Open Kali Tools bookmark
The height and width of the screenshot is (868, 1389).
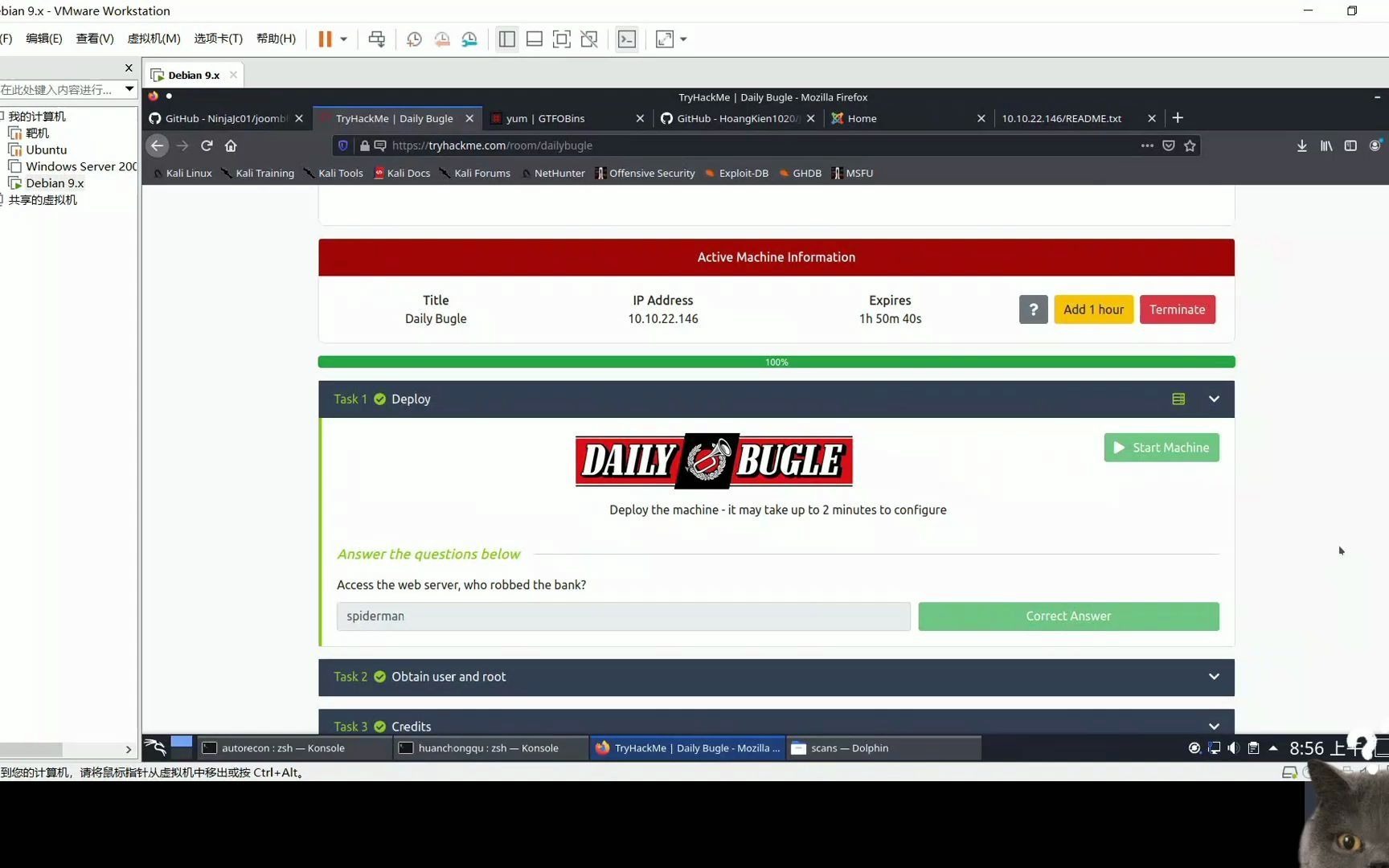tap(334, 173)
